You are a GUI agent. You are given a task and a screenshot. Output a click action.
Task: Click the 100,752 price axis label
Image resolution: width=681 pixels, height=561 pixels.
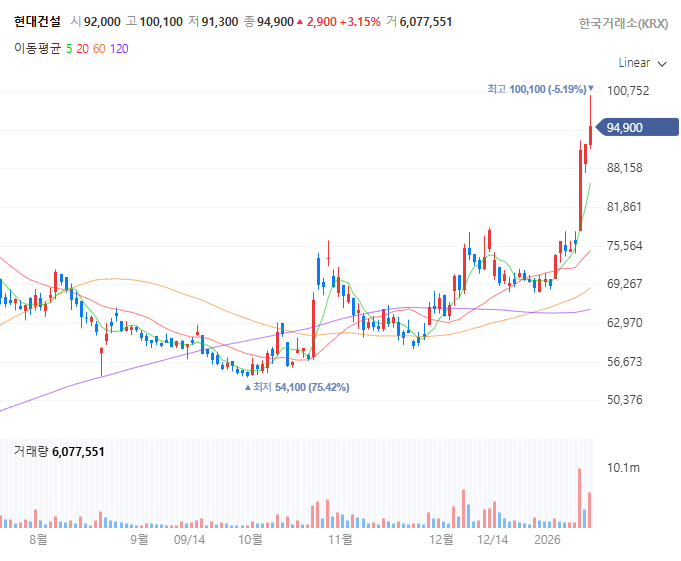(x=628, y=91)
